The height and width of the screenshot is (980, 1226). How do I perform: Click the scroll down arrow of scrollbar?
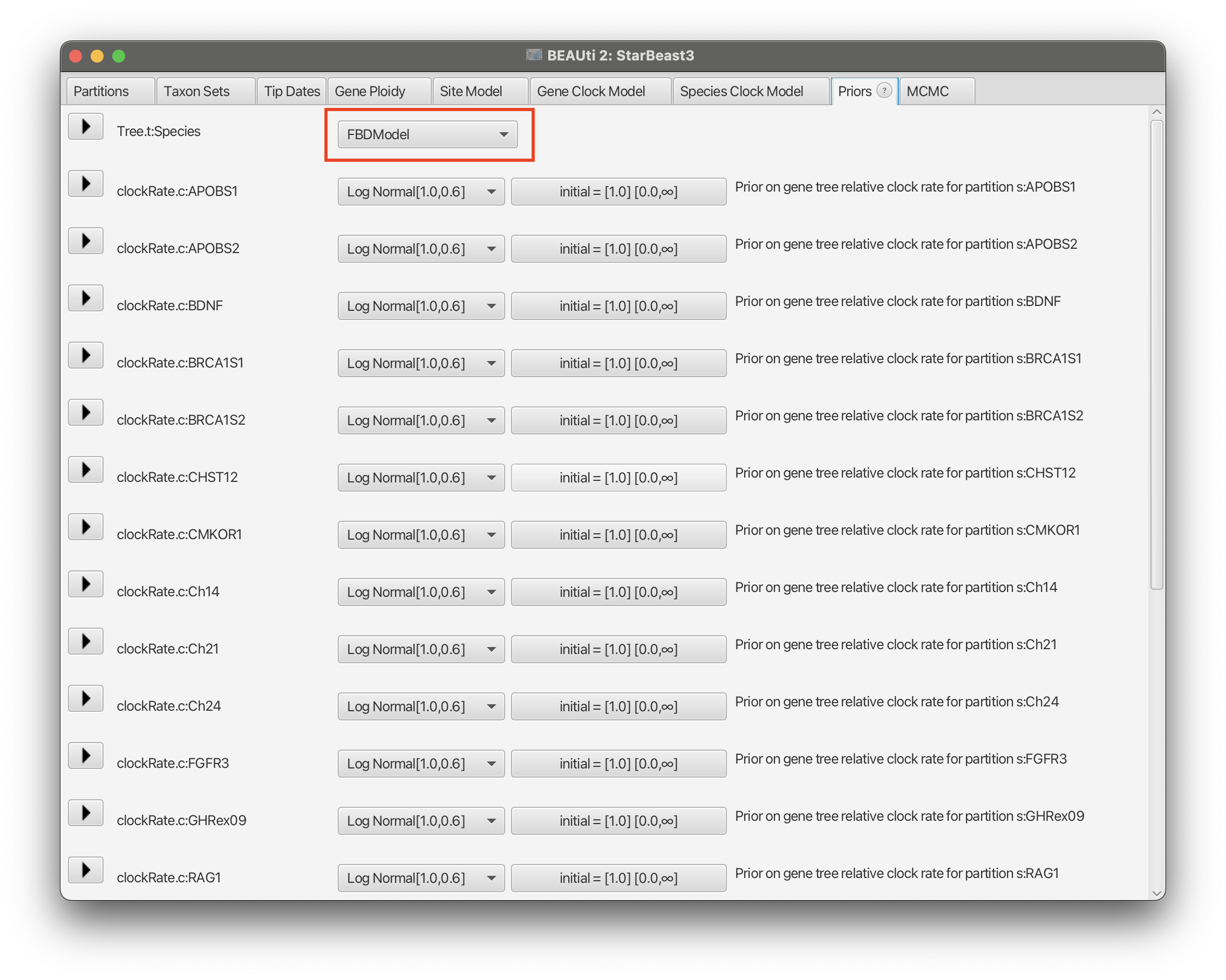[x=1156, y=893]
